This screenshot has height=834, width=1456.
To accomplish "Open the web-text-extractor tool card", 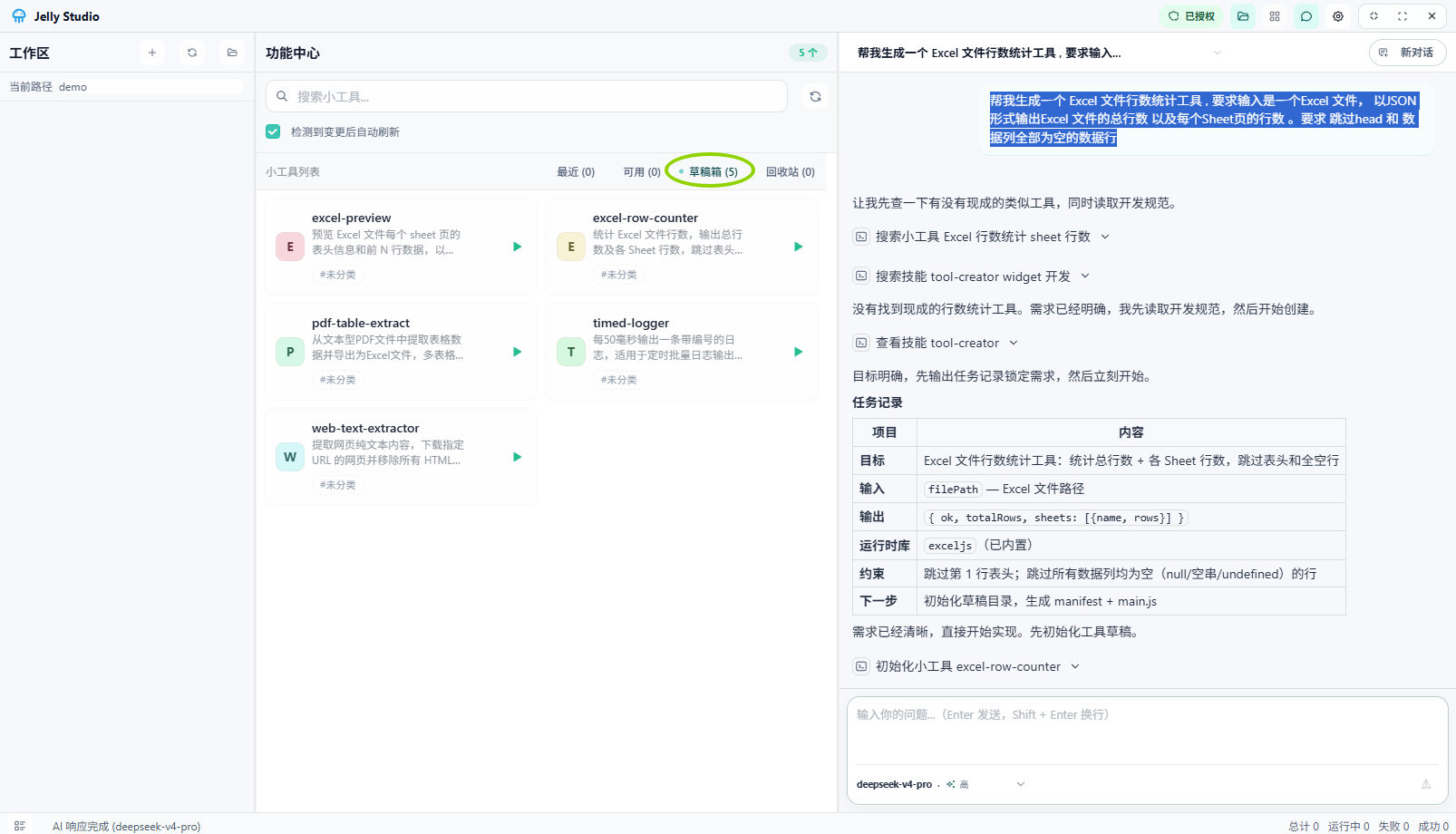I will [x=401, y=457].
